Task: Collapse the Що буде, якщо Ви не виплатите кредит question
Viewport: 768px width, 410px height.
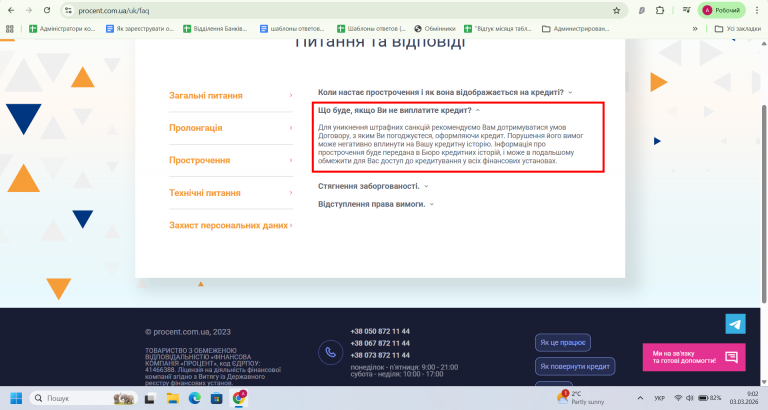Action: pyautogui.click(x=399, y=110)
